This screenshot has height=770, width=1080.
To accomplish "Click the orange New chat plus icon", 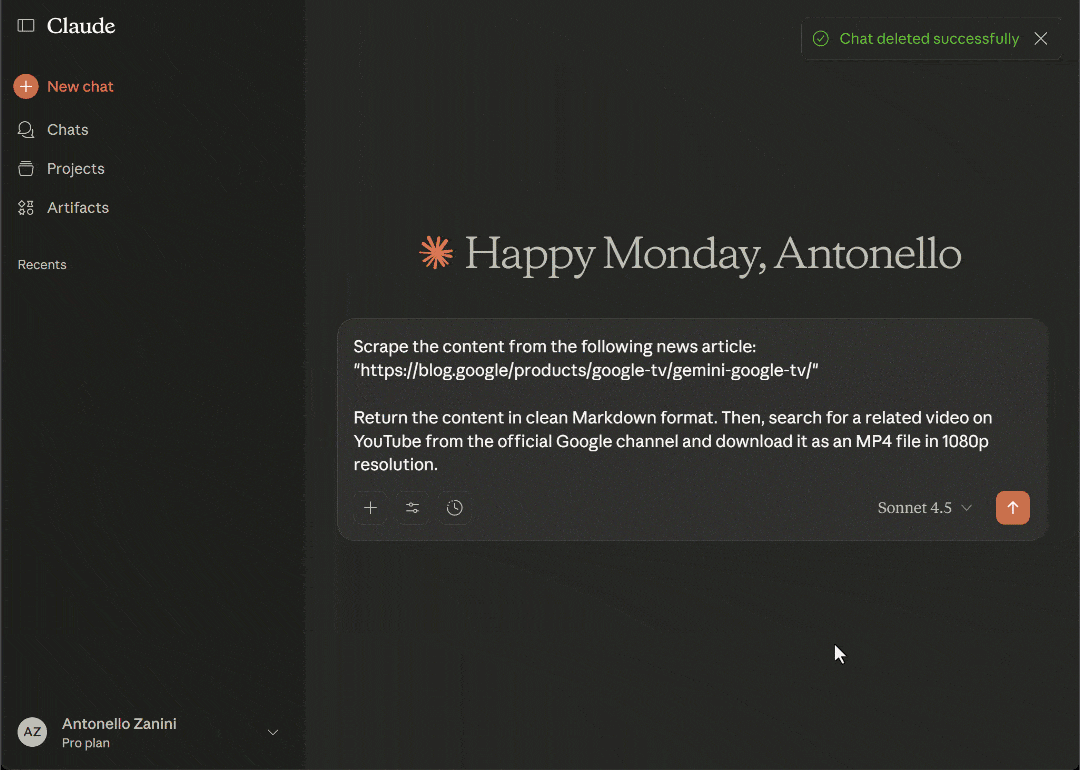I will point(26,87).
